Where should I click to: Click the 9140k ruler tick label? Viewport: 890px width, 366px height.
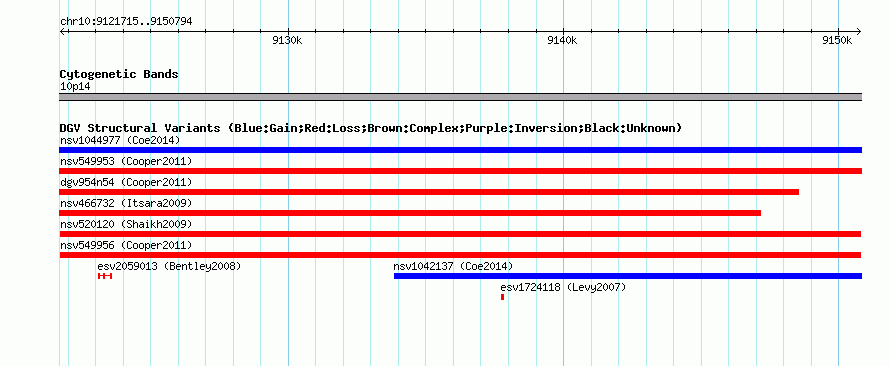562,40
